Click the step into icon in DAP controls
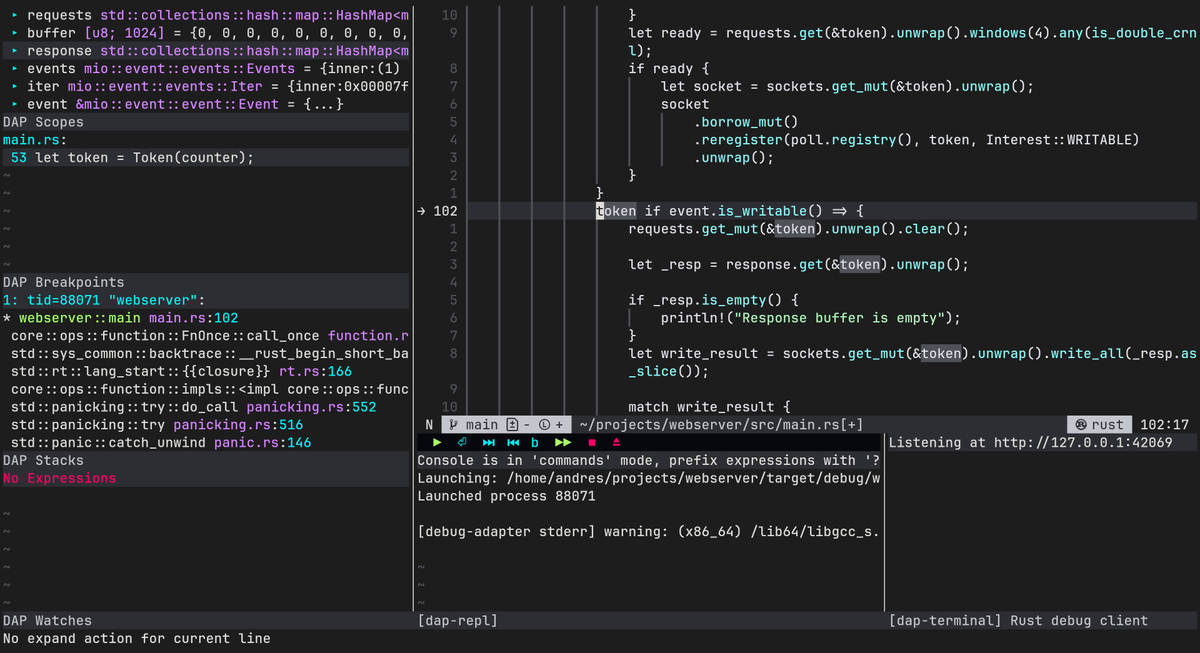1200x653 pixels. pyautogui.click(x=462, y=442)
